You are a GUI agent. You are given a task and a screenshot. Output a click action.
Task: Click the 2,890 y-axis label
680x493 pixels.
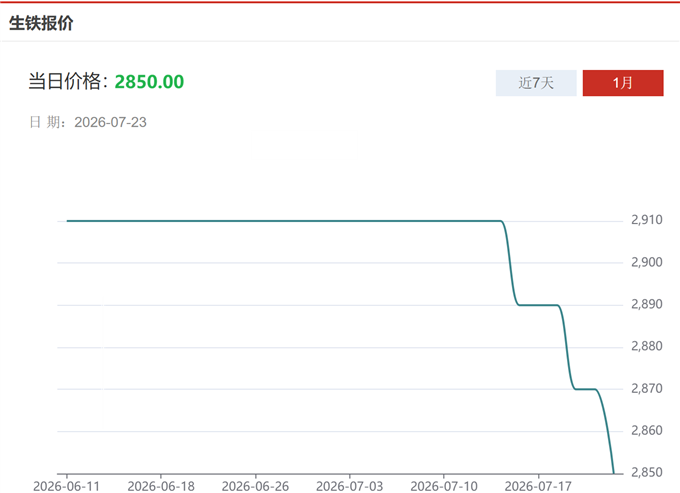[x=647, y=304]
